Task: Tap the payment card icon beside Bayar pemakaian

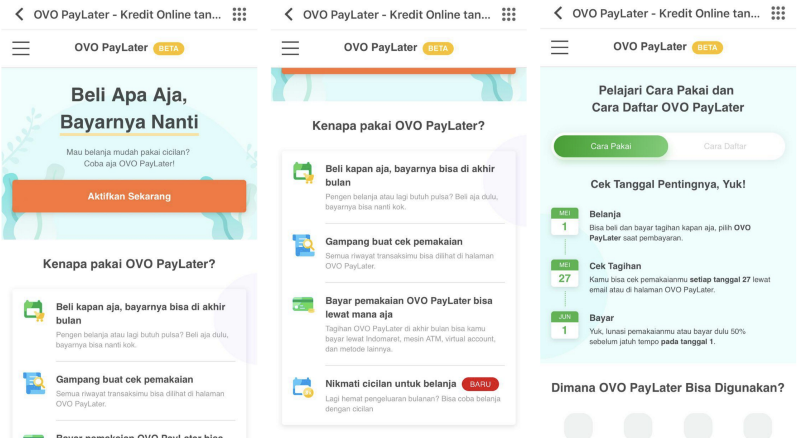Action: pos(303,305)
